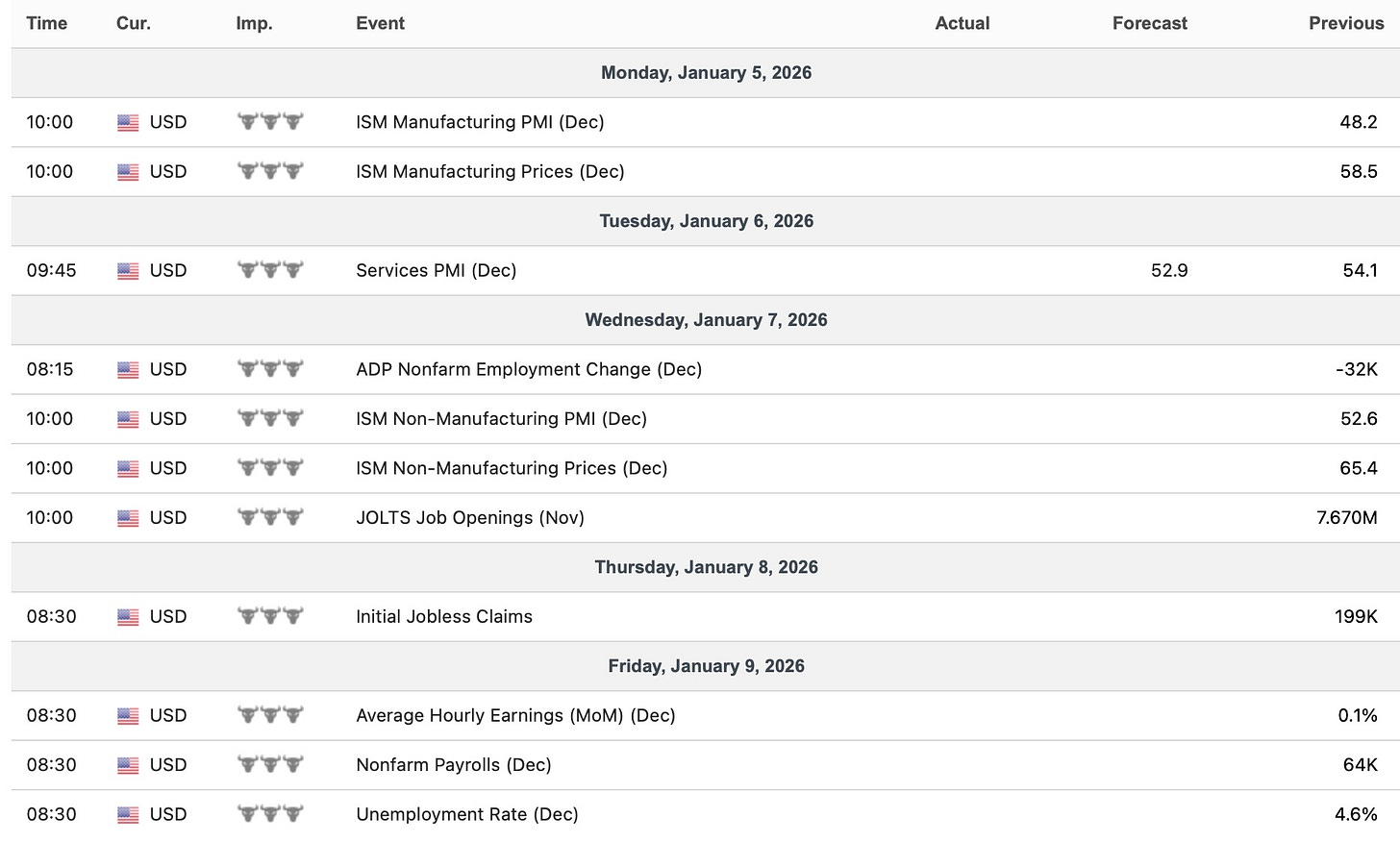The height and width of the screenshot is (867, 1400).
Task: Click importance bull icons for Average Hourly Earnings
Action: pos(270,715)
